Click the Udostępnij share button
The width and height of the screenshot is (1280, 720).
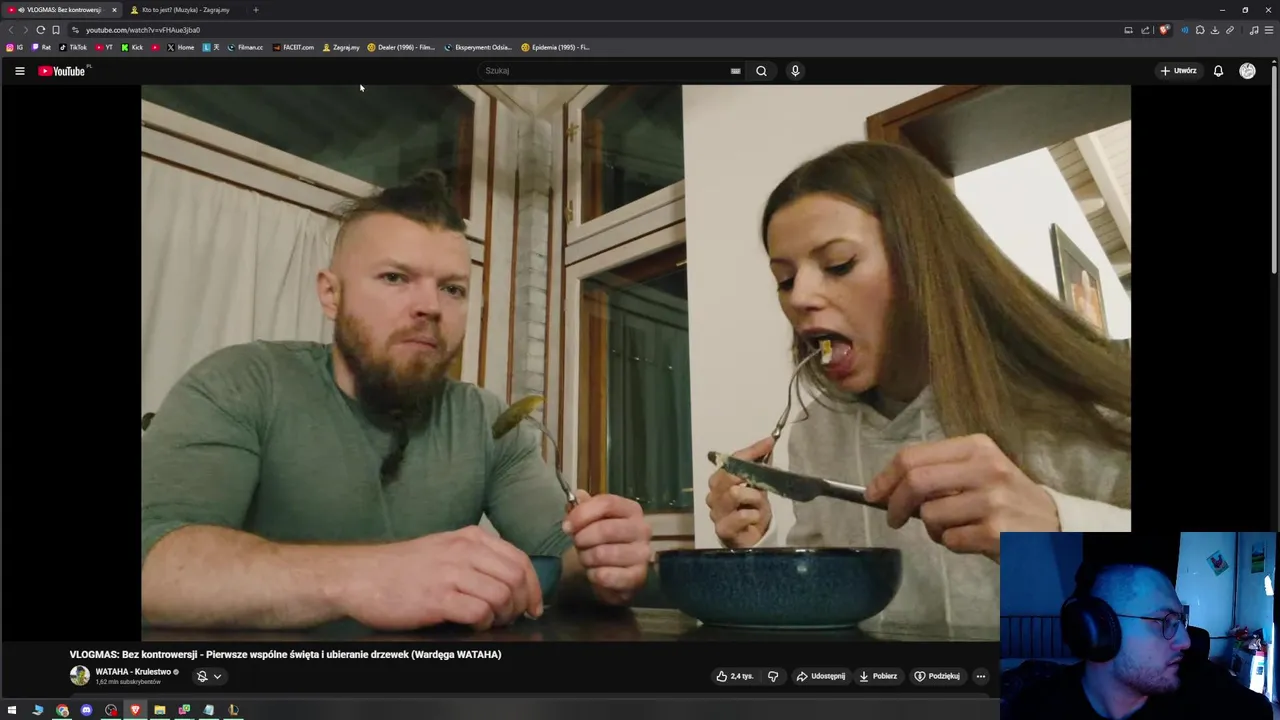coord(821,676)
